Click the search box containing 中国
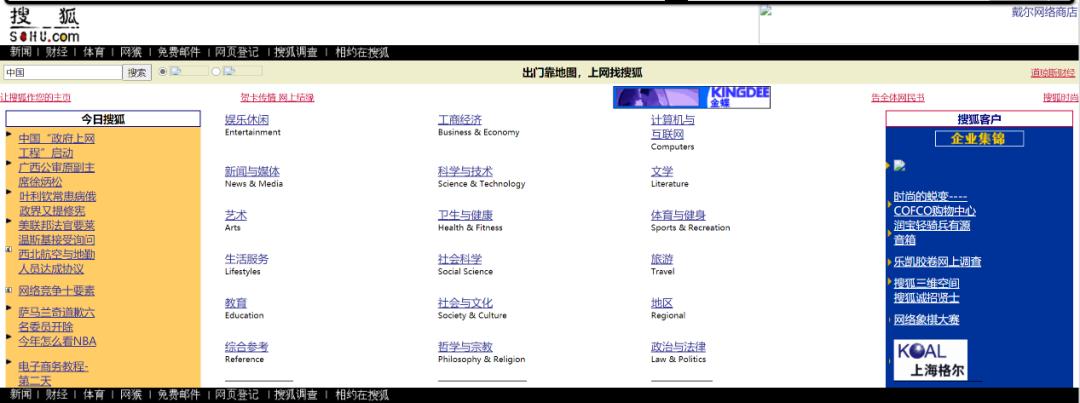Screen dimensions: 1080x403 tap(62, 72)
